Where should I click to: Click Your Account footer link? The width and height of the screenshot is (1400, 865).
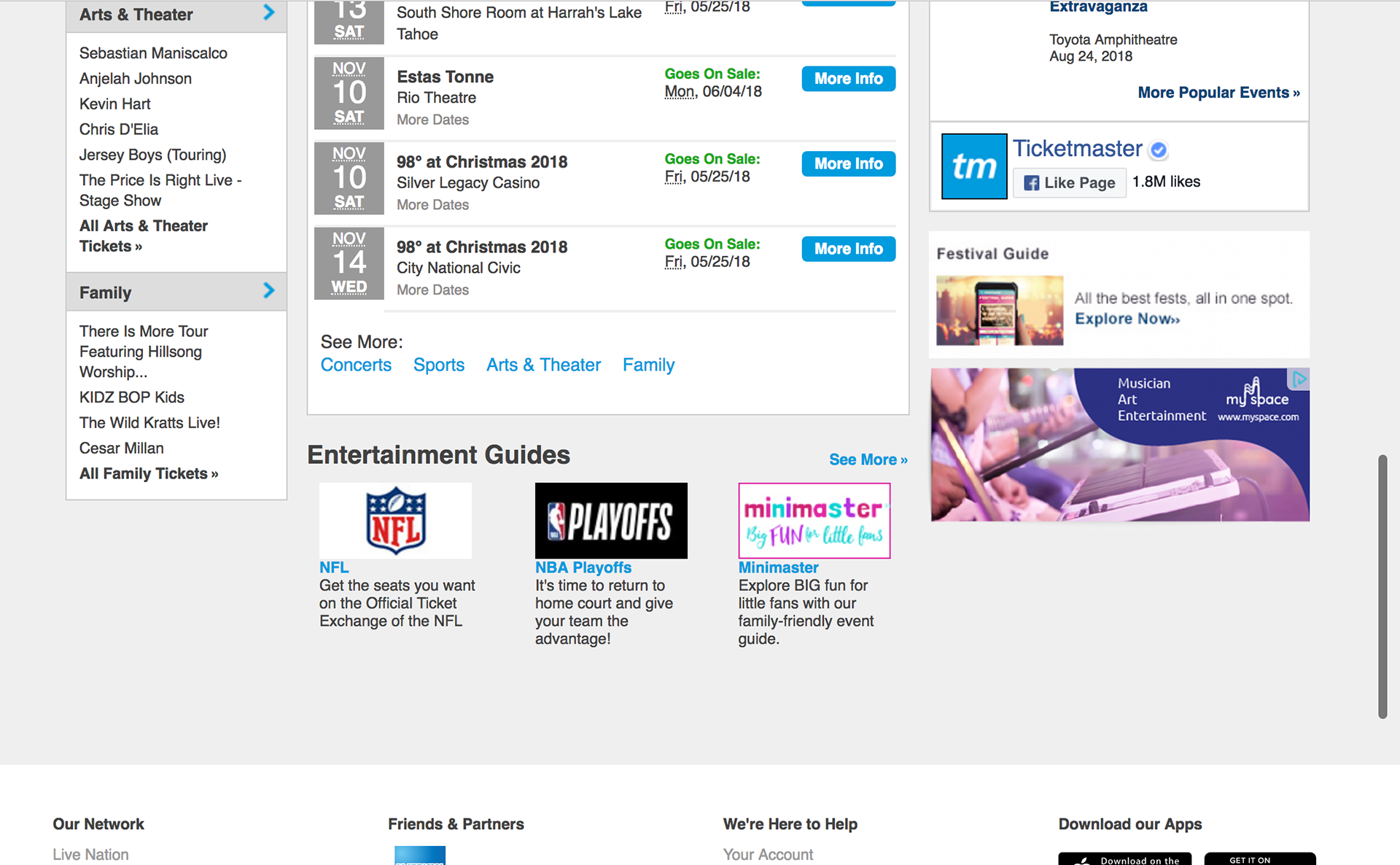(768, 855)
